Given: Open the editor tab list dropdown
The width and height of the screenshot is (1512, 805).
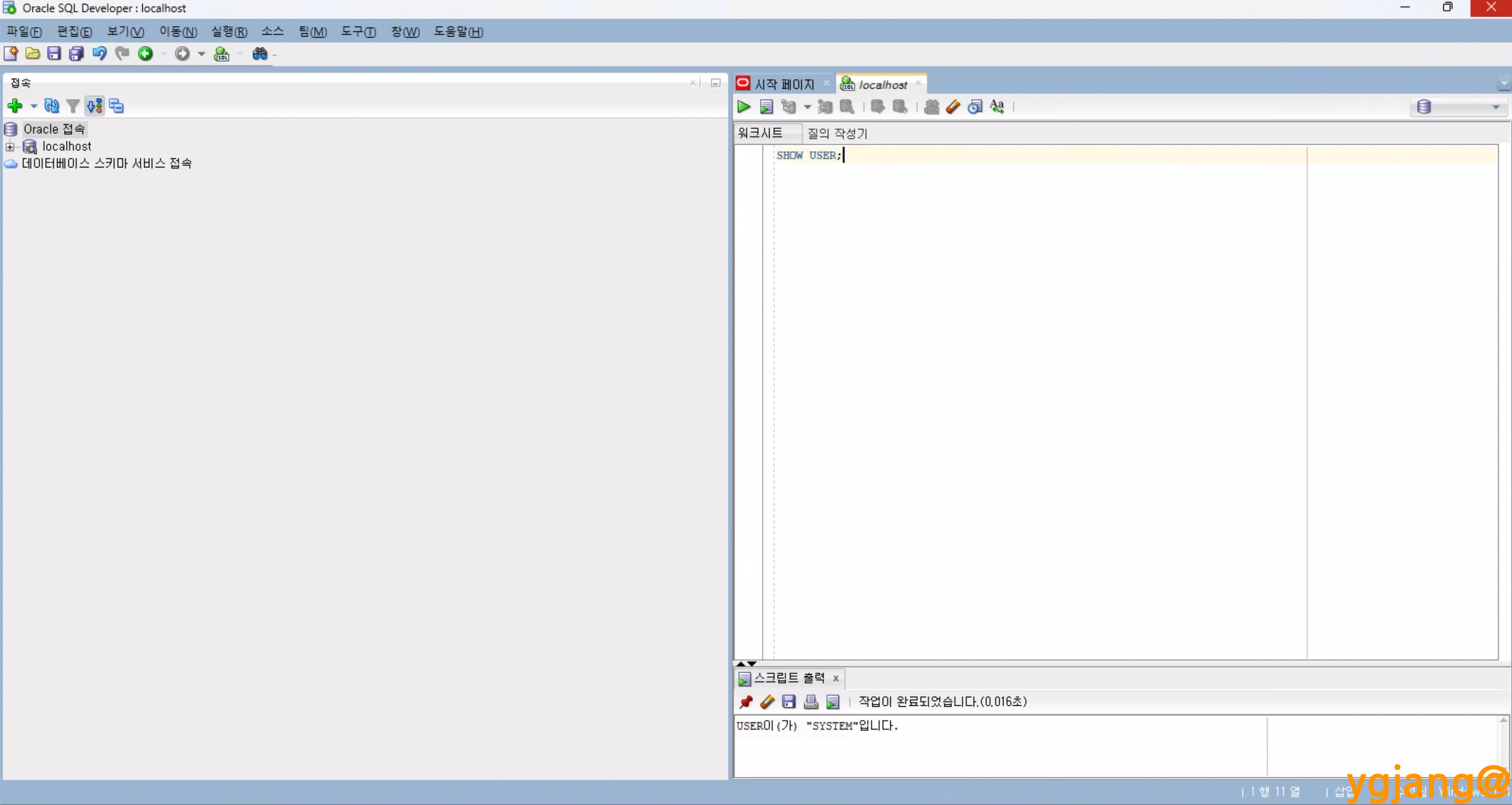Looking at the screenshot, I should 1504,85.
